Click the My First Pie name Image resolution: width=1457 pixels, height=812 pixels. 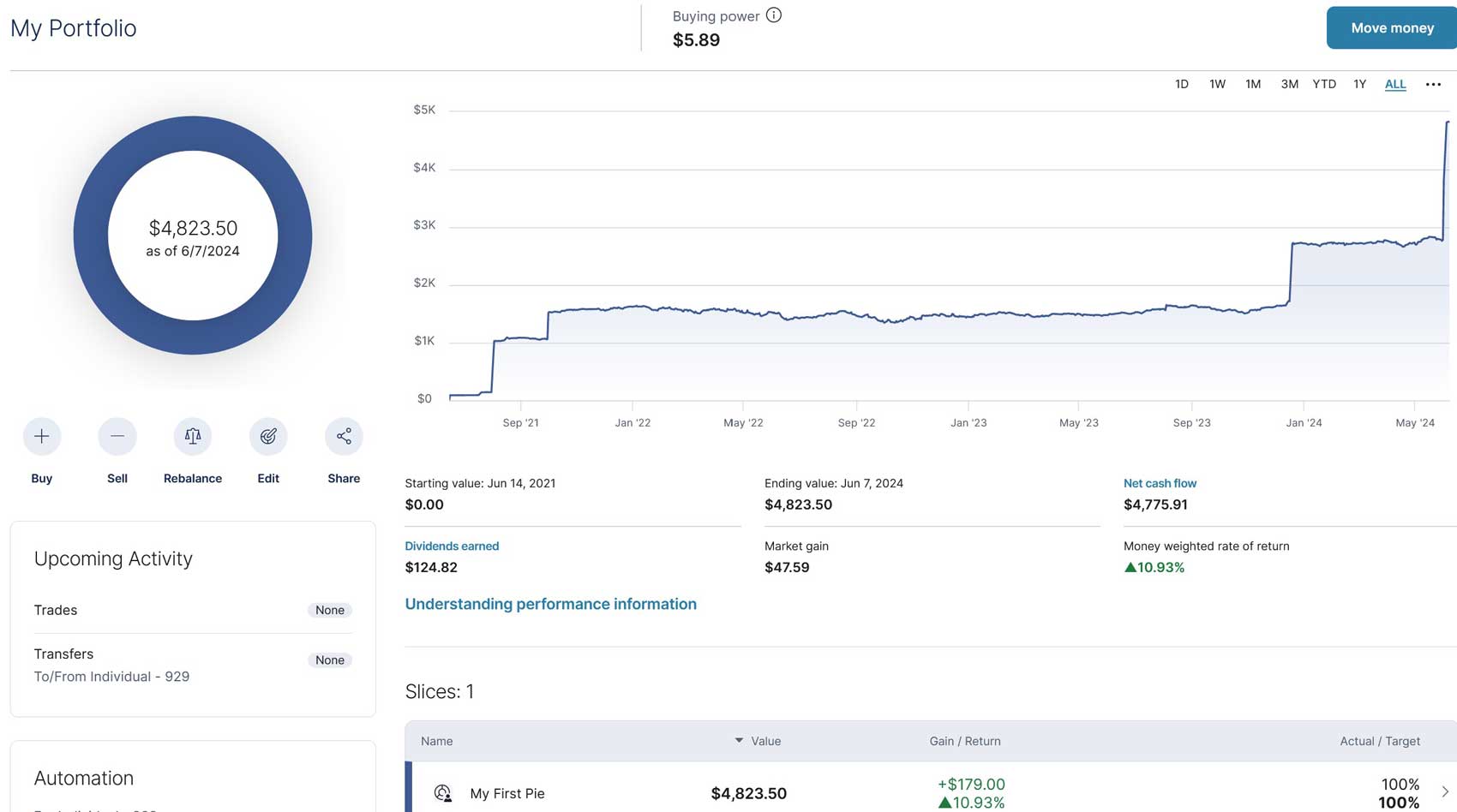pyautogui.click(x=507, y=793)
